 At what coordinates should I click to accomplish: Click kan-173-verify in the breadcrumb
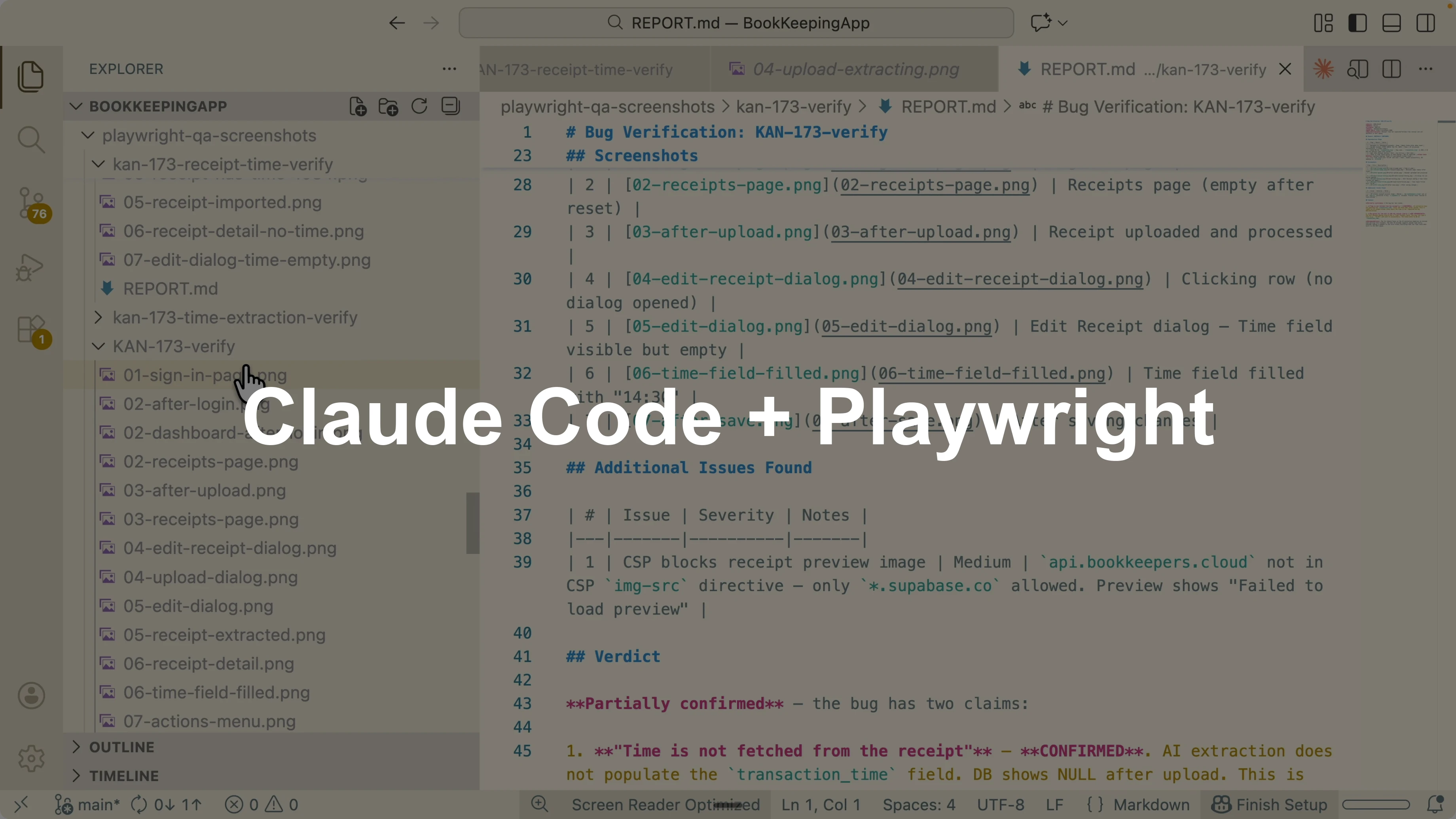(x=794, y=107)
